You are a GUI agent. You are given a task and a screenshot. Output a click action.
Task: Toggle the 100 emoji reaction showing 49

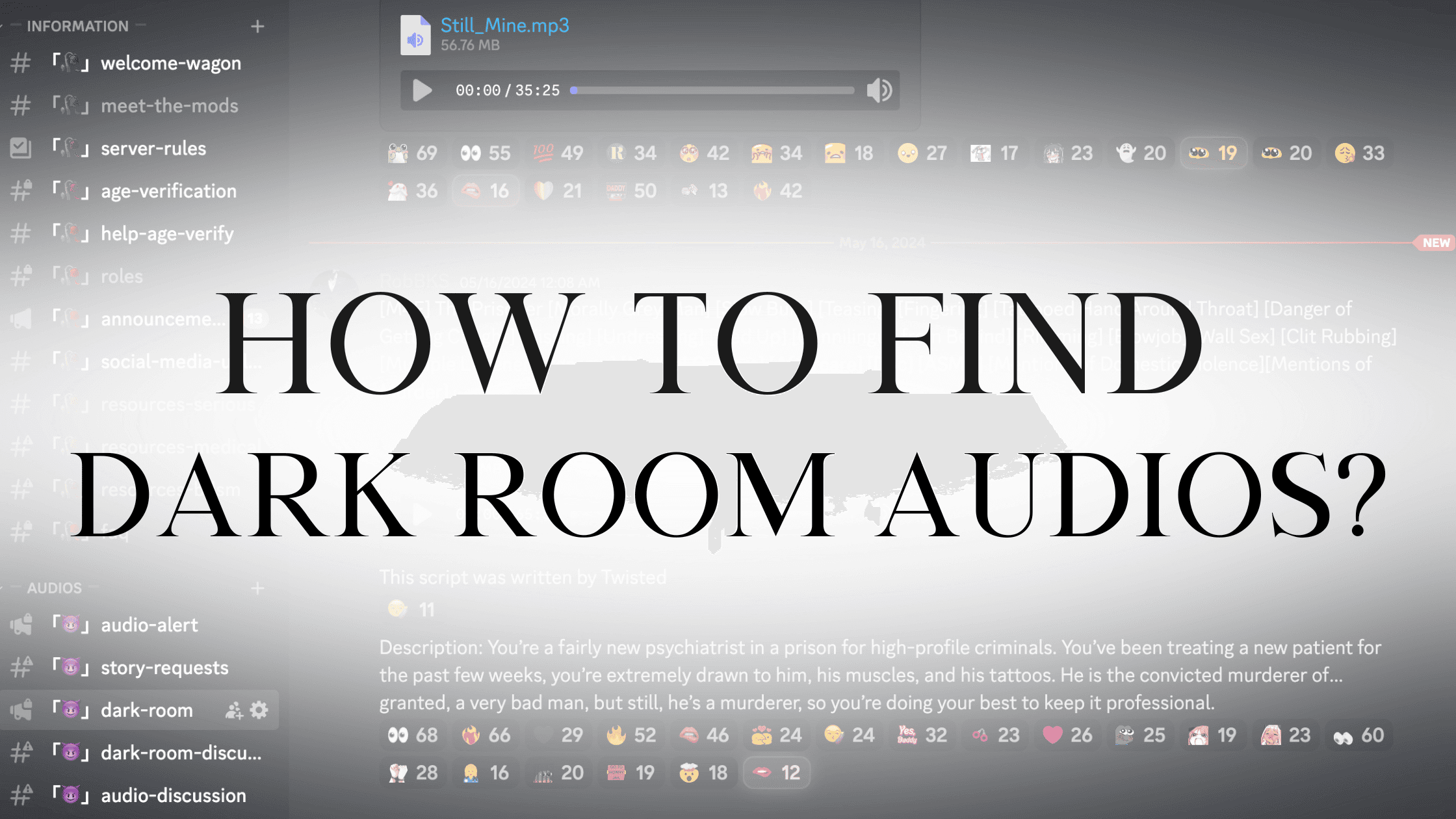click(x=558, y=153)
